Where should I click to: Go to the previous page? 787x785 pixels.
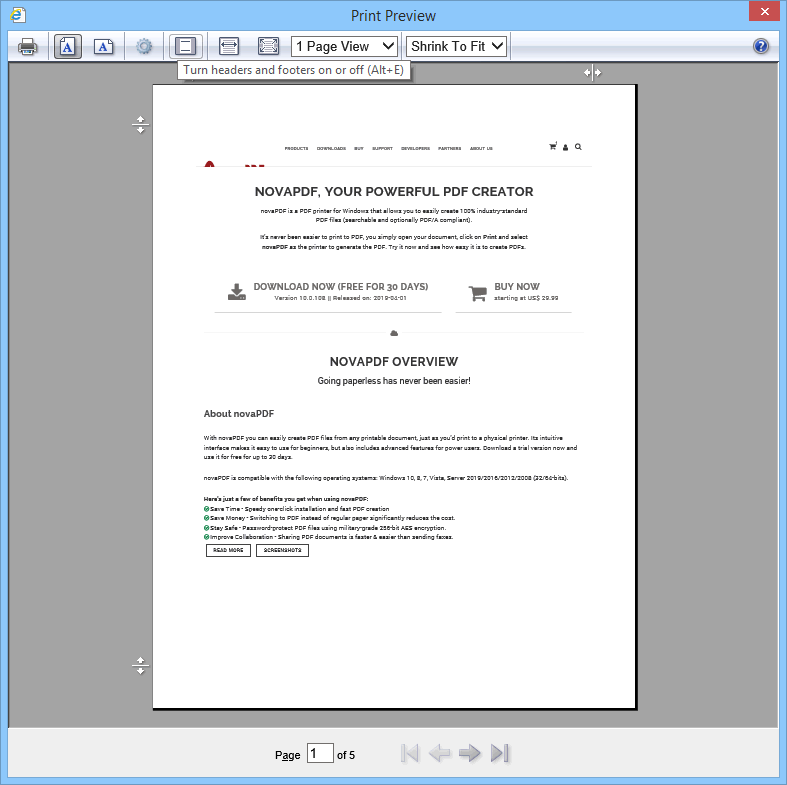click(x=440, y=753)
